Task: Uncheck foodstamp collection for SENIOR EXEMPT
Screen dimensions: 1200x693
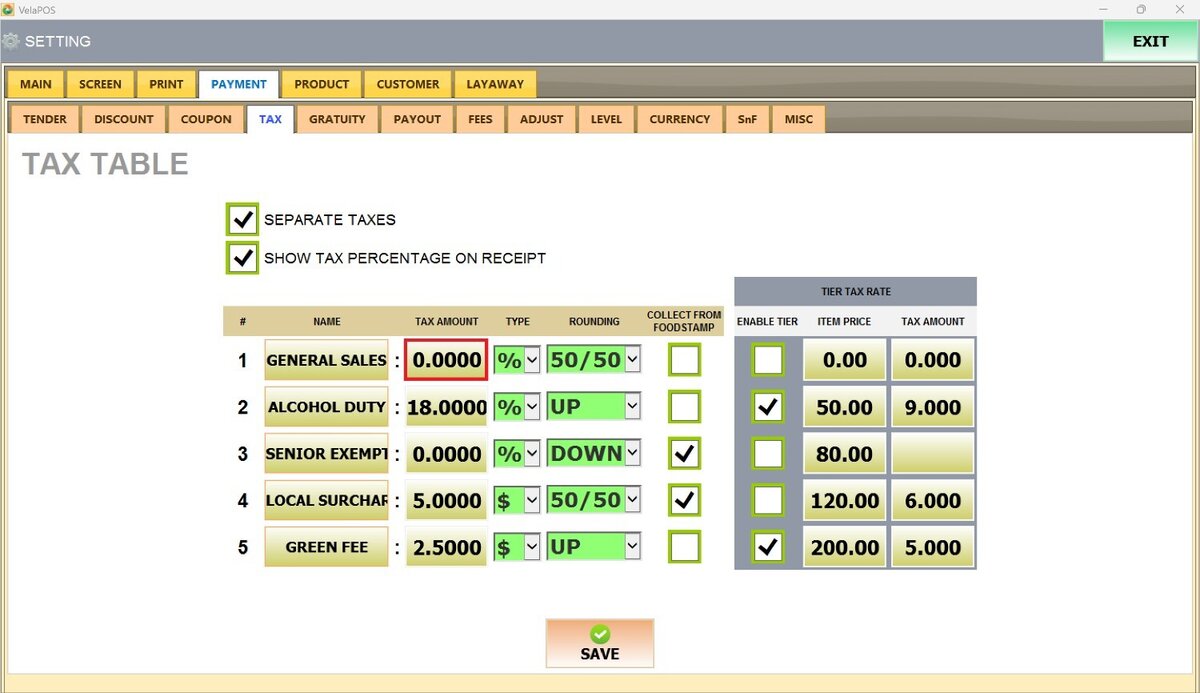Action: point(685,453)
